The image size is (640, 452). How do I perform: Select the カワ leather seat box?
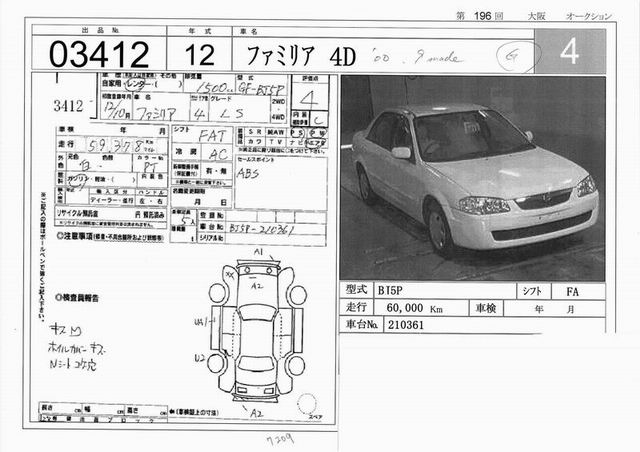255,141
